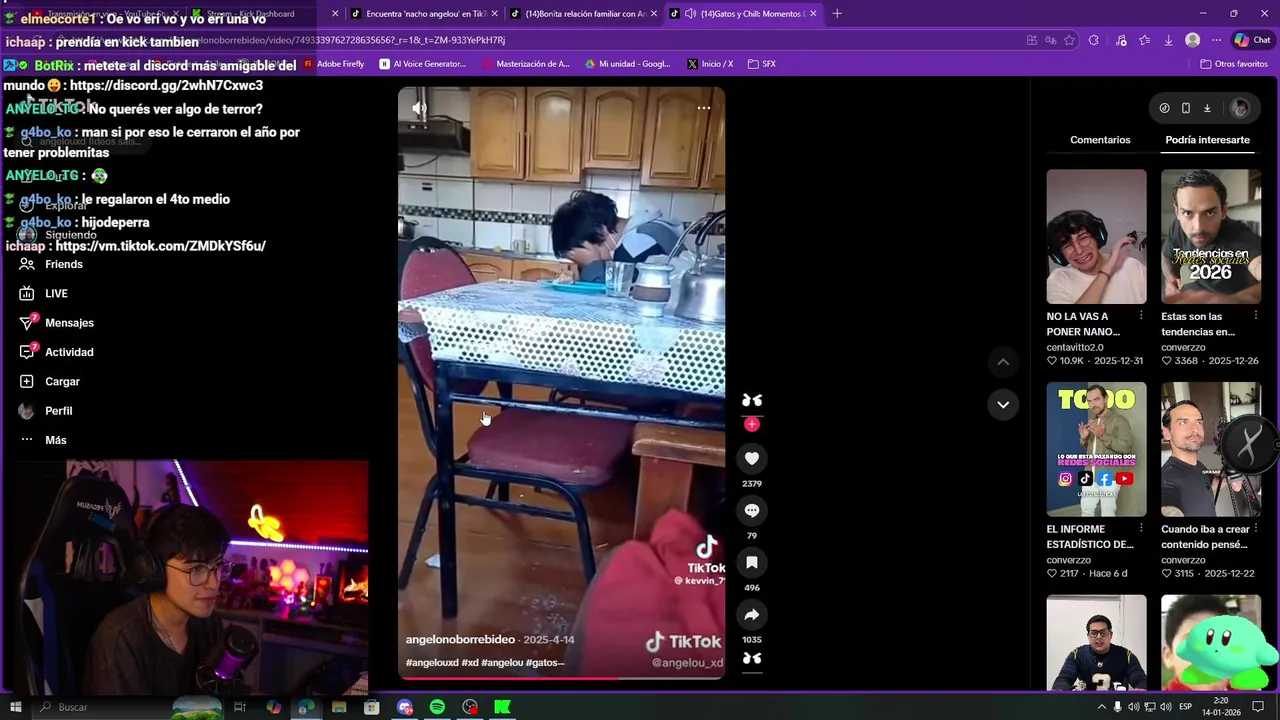Open the Adobe Firefly bookmark

334,64
